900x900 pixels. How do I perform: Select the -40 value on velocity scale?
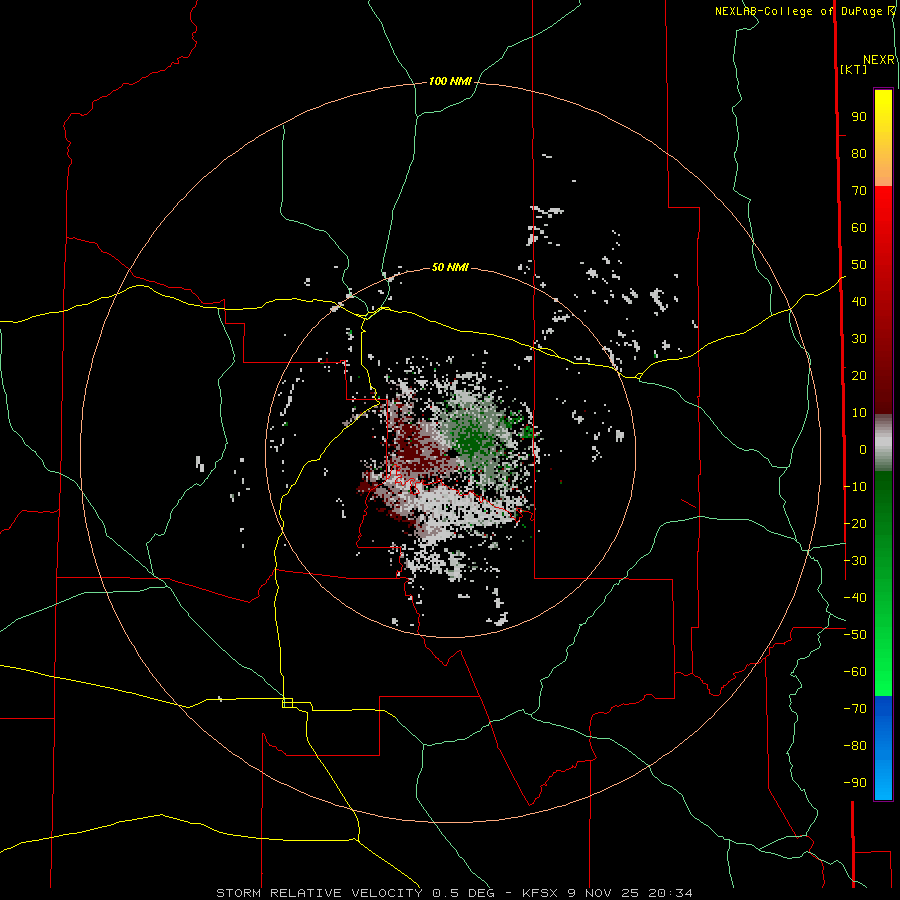[x=855, y=598]
